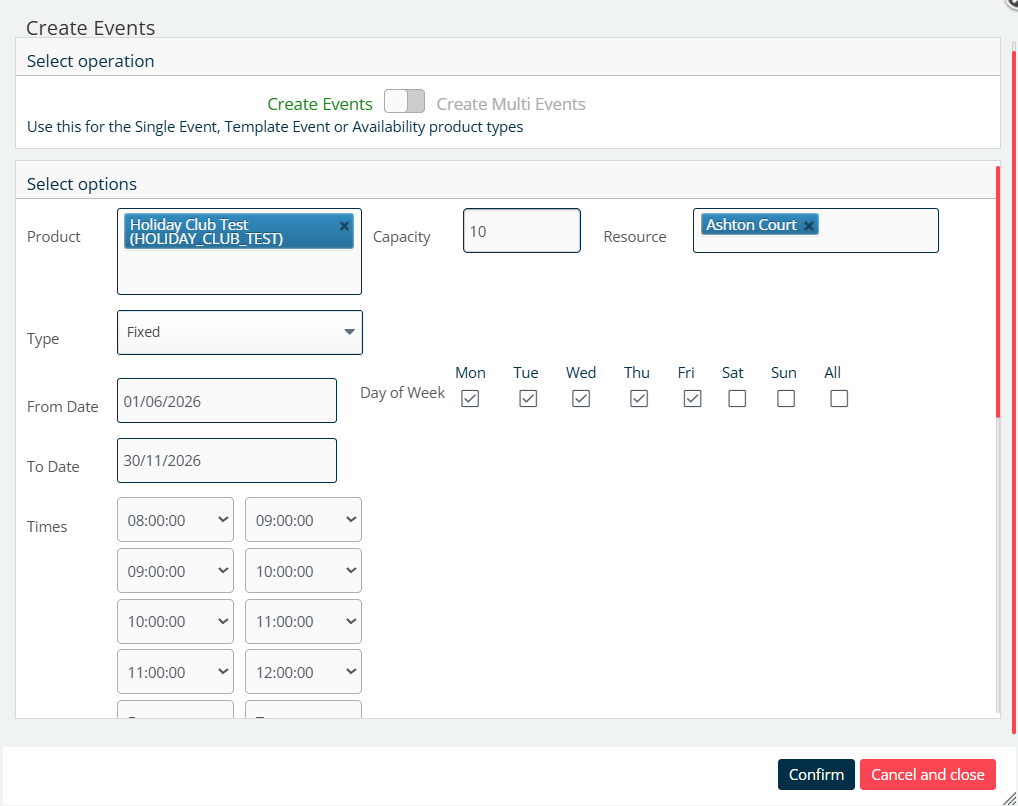The image size is (1018, 806).
Task: Click the Day of Week label
Action: point(403,393)
